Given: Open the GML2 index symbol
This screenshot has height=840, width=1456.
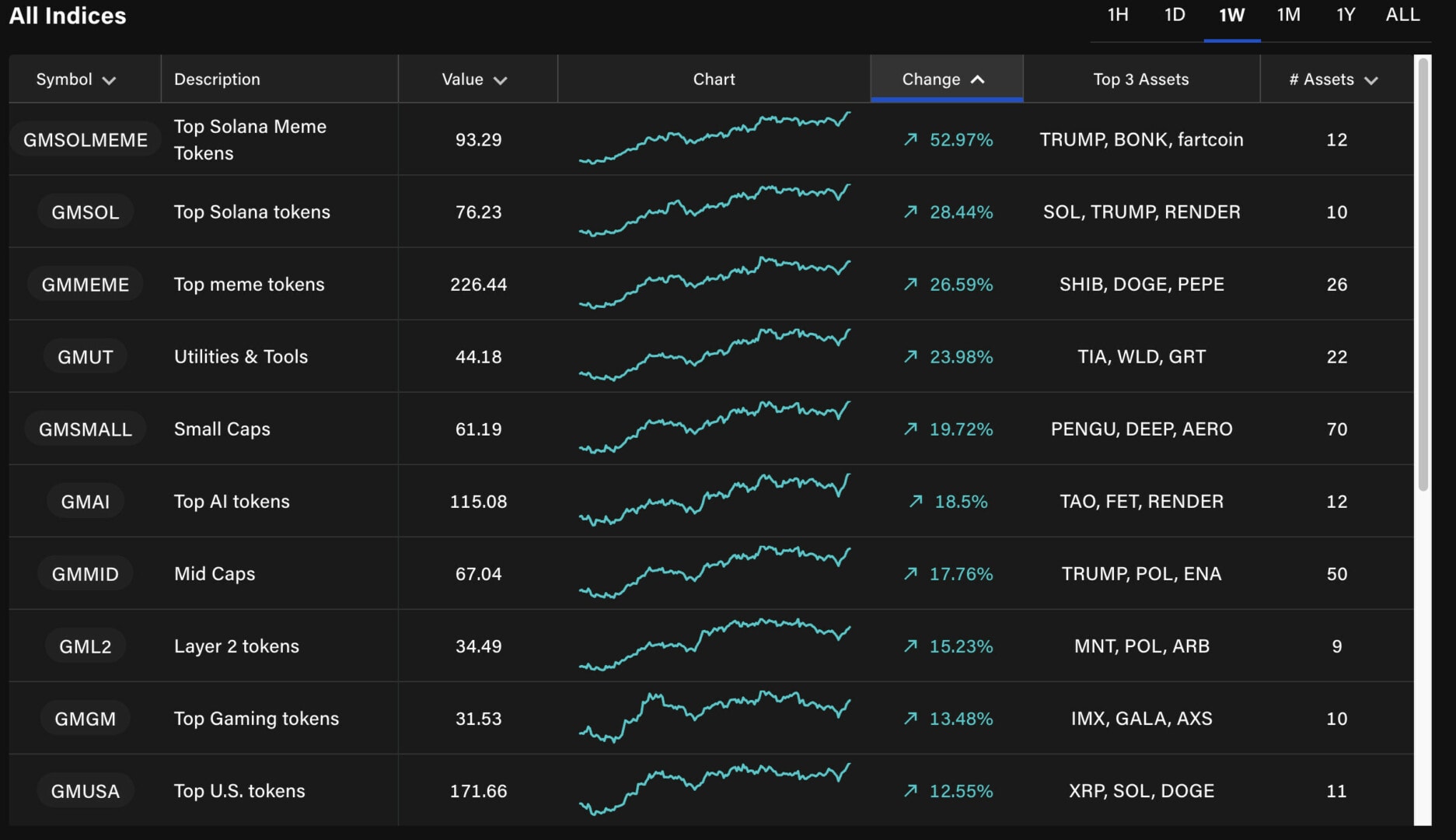Looking at the screenshot, I should point(86,646).
